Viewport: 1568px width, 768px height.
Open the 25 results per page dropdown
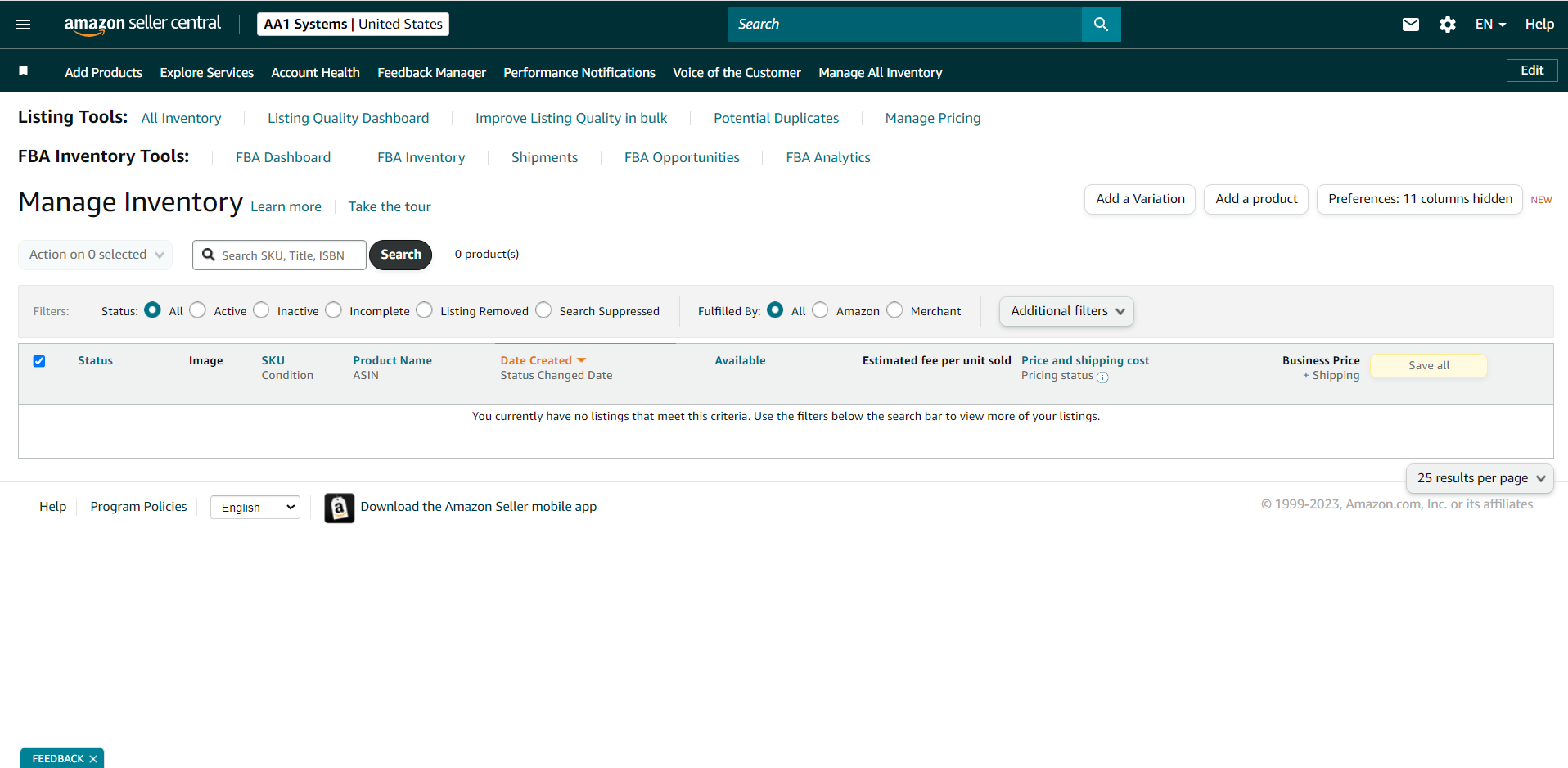1480,478
